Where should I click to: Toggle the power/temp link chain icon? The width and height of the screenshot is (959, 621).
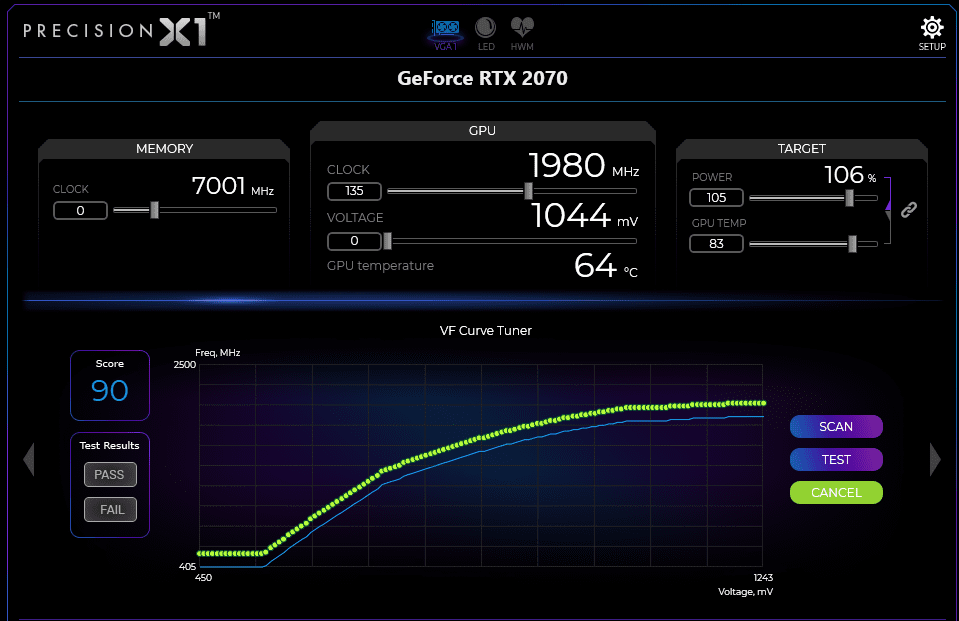909,210
